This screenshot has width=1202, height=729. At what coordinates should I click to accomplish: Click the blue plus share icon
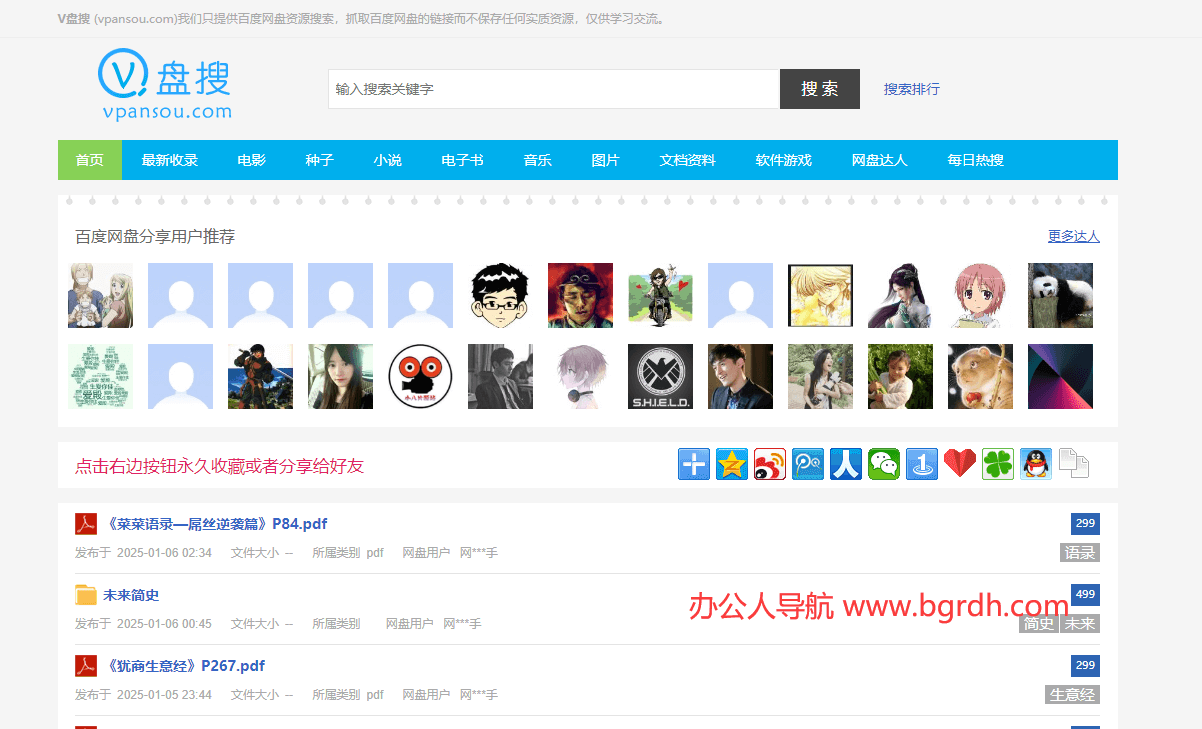pyautogui.click(x=694, y=464)
